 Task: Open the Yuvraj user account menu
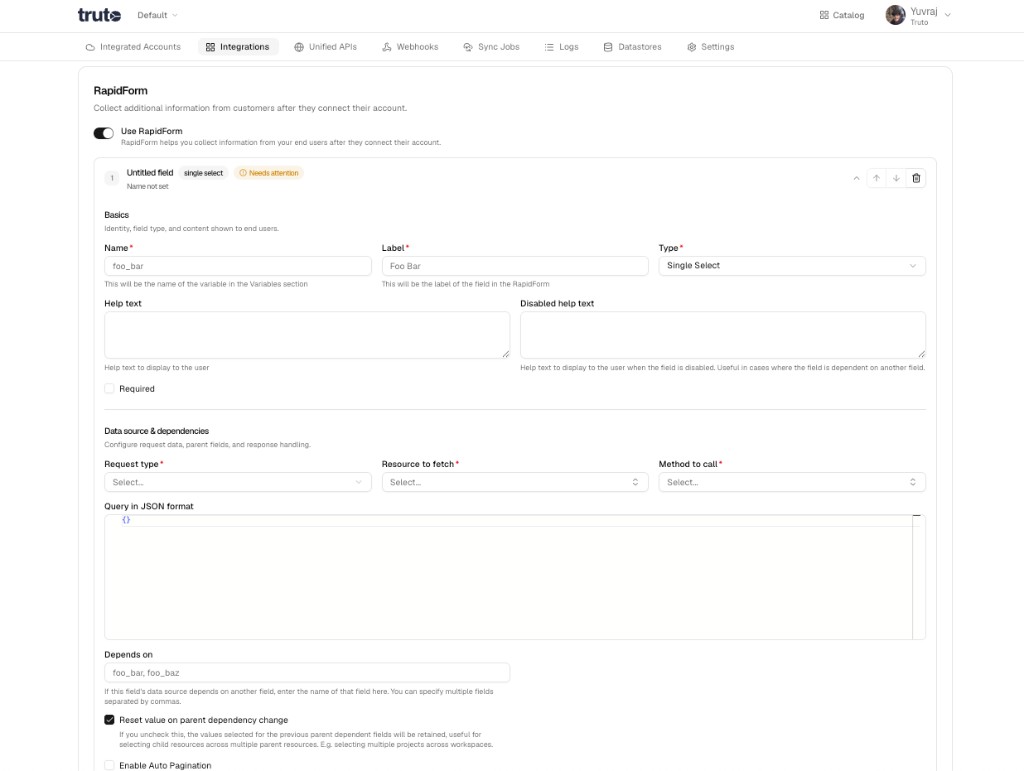tap(918, 15)
